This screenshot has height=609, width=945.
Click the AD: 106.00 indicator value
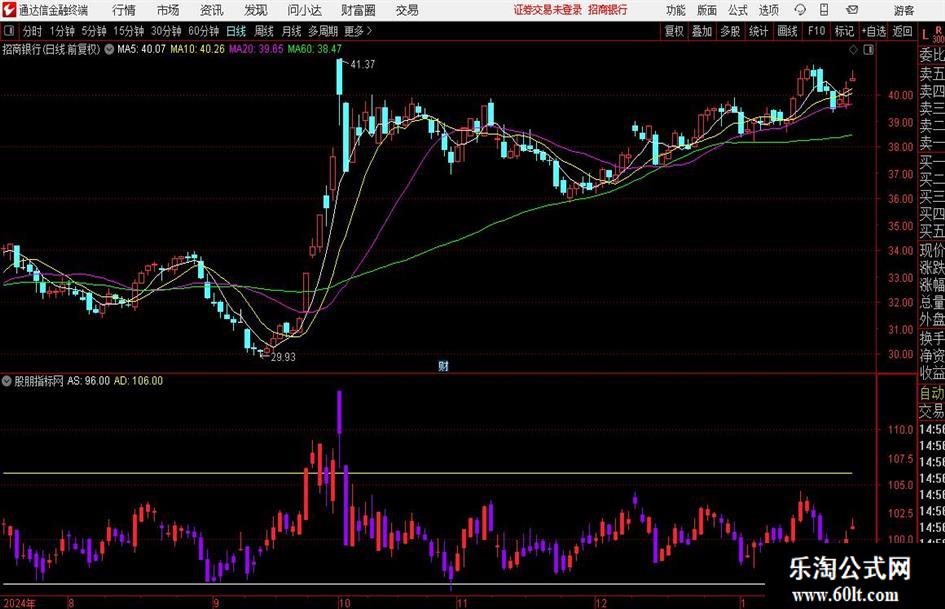coord(139,381)
